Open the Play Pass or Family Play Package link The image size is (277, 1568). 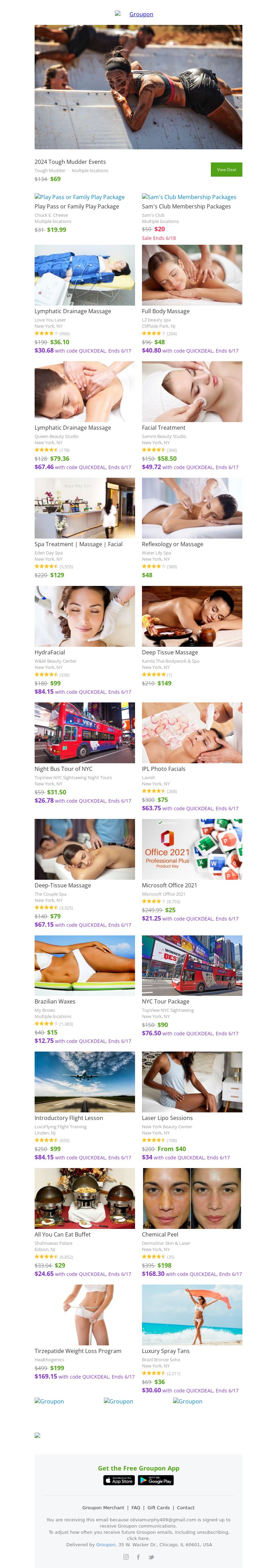[x=79, y=197]
